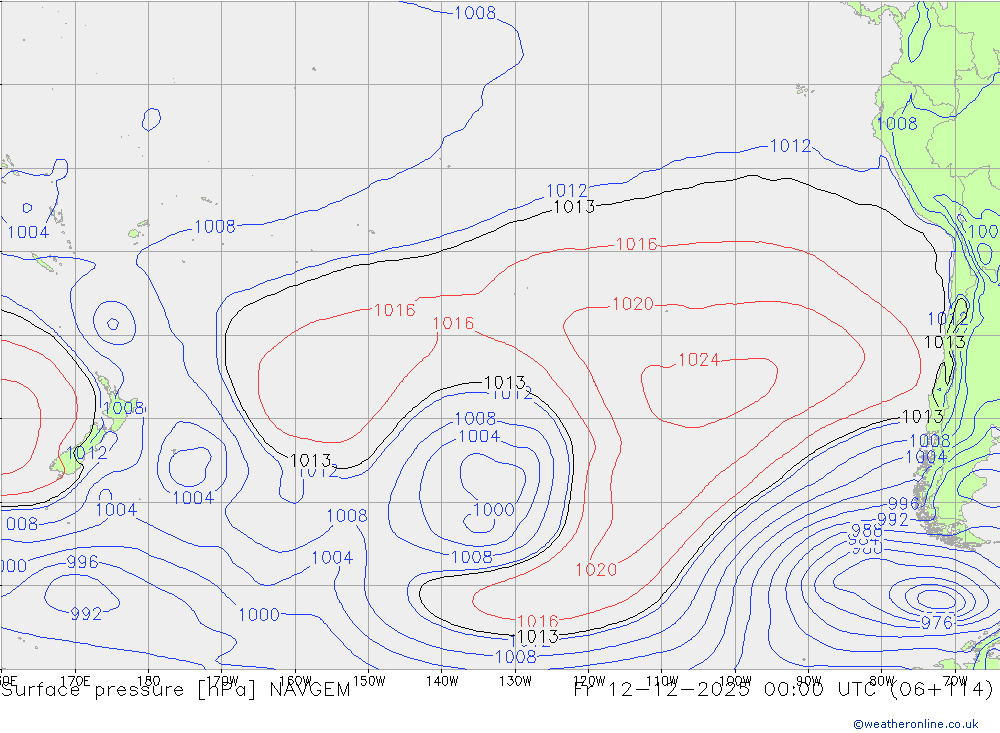Click the 1024 high-pressure isobar label

(698, 360)
